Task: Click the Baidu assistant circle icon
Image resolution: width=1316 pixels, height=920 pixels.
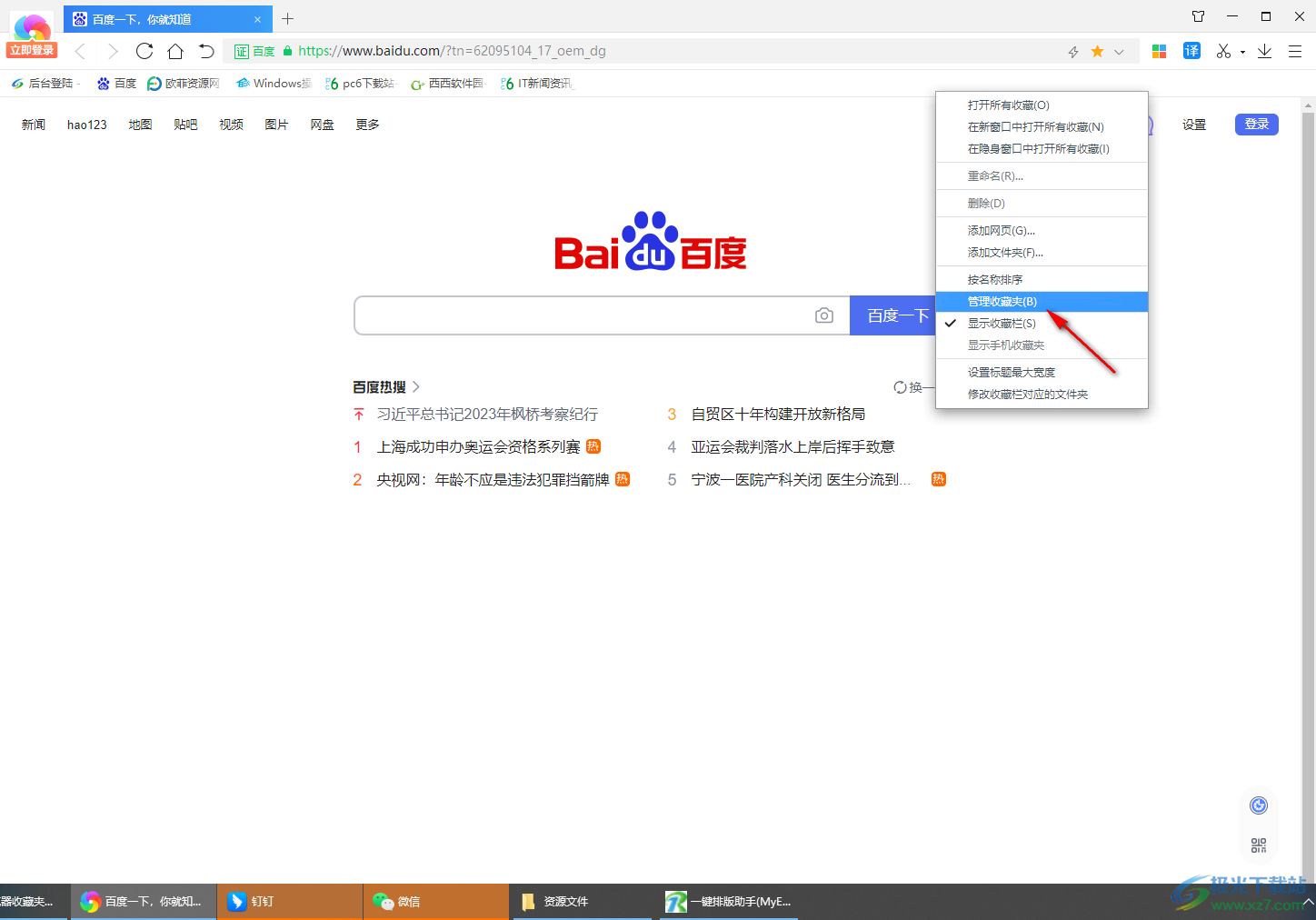Action: tap(1259, 805)
